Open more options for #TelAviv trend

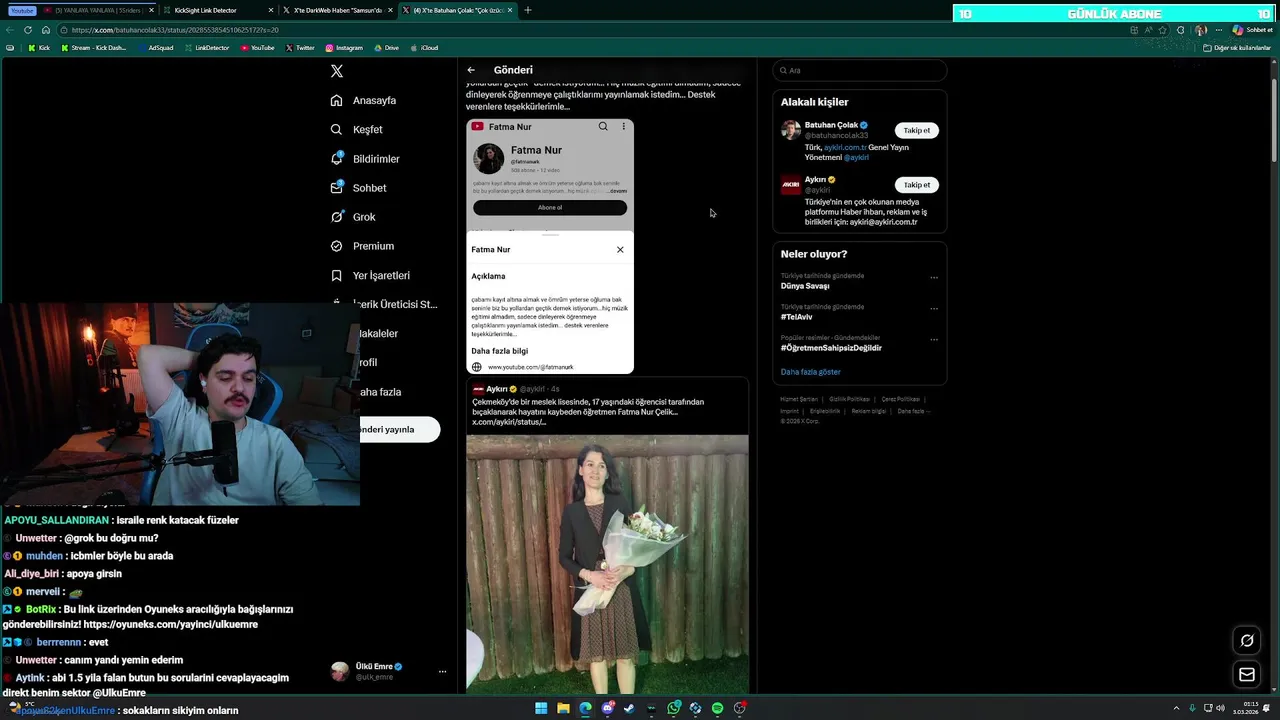tap(934, 308)
